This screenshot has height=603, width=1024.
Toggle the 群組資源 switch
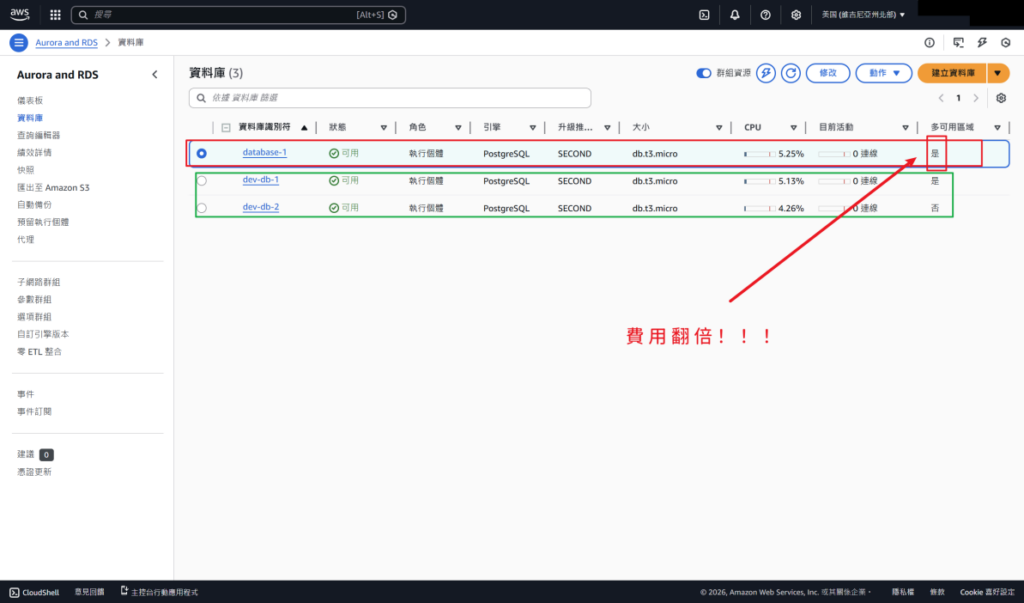[x=703, y=73]
